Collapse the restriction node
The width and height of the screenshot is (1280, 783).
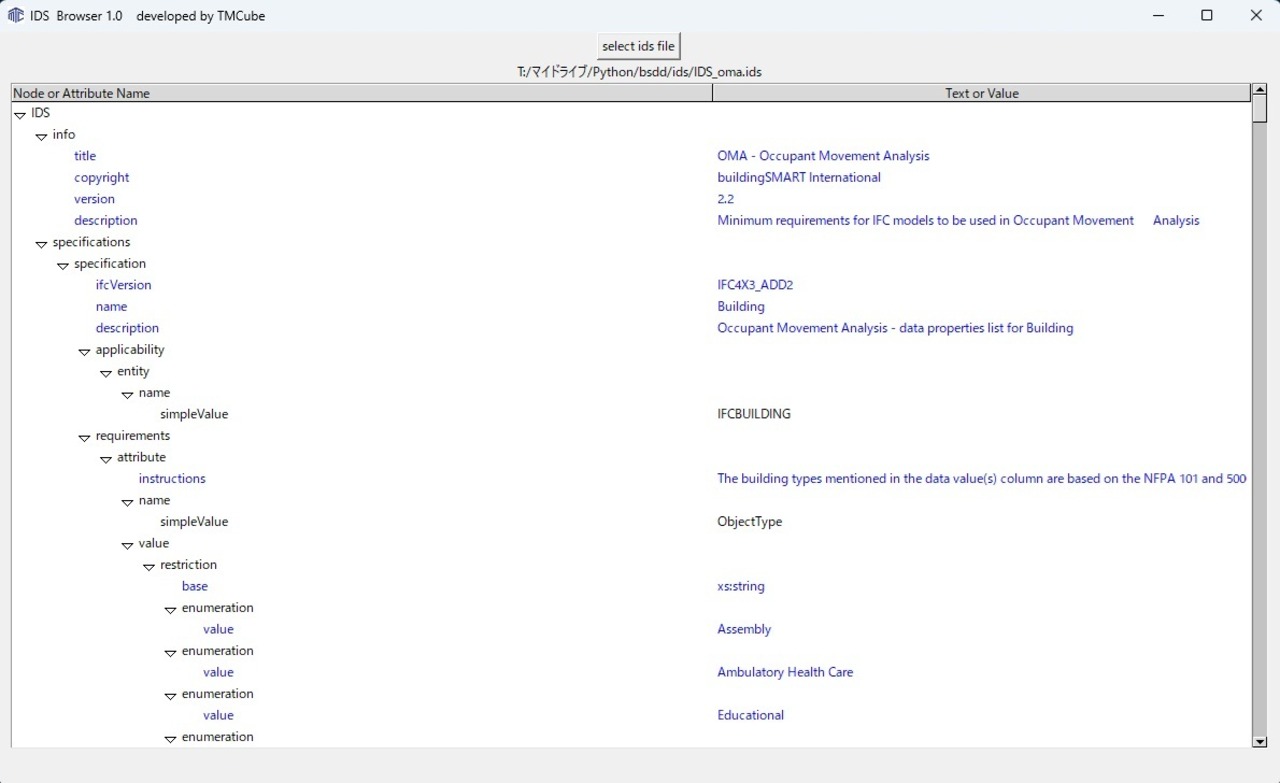pos(149,566)
